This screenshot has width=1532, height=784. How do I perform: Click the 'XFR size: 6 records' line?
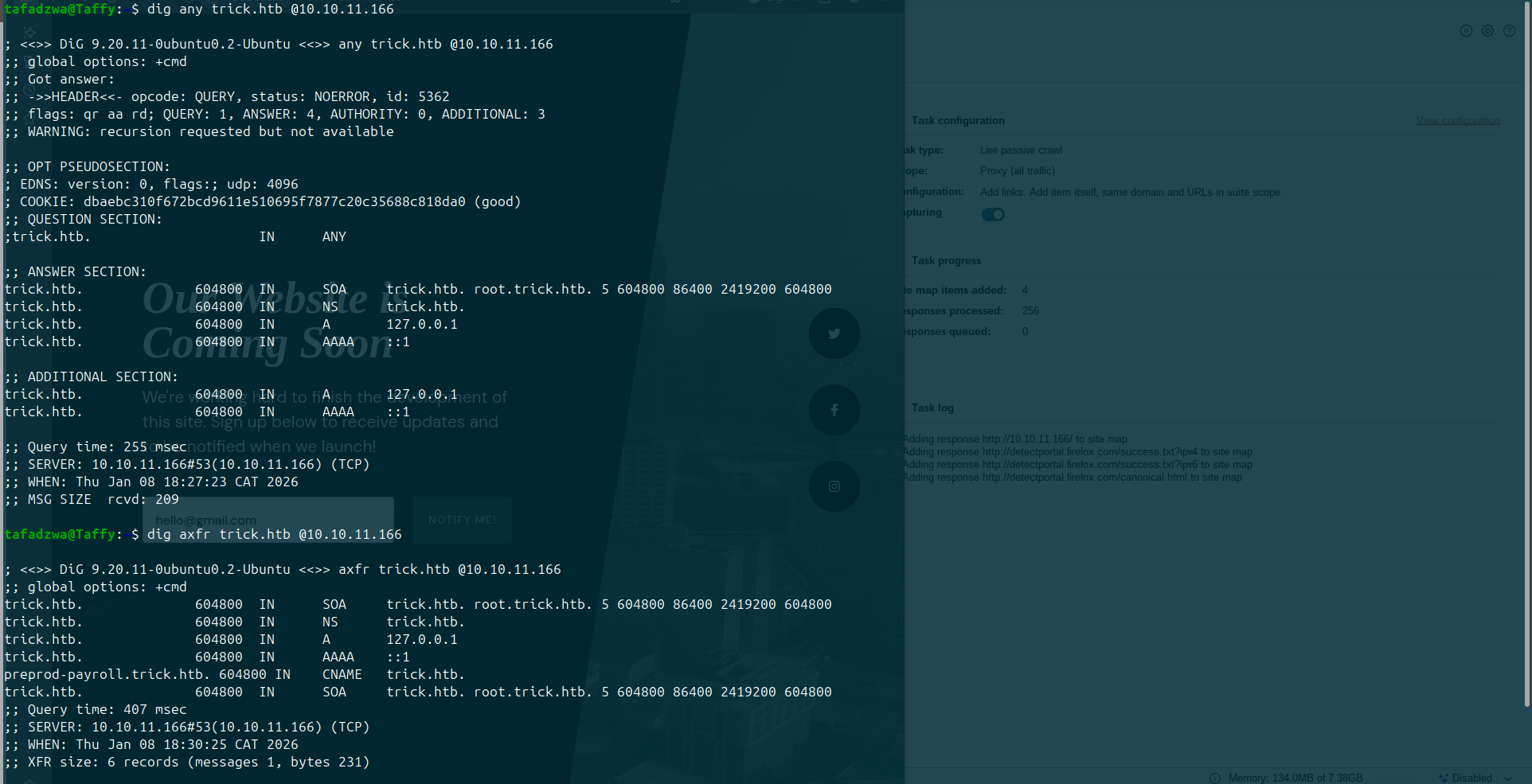[187, 762]
